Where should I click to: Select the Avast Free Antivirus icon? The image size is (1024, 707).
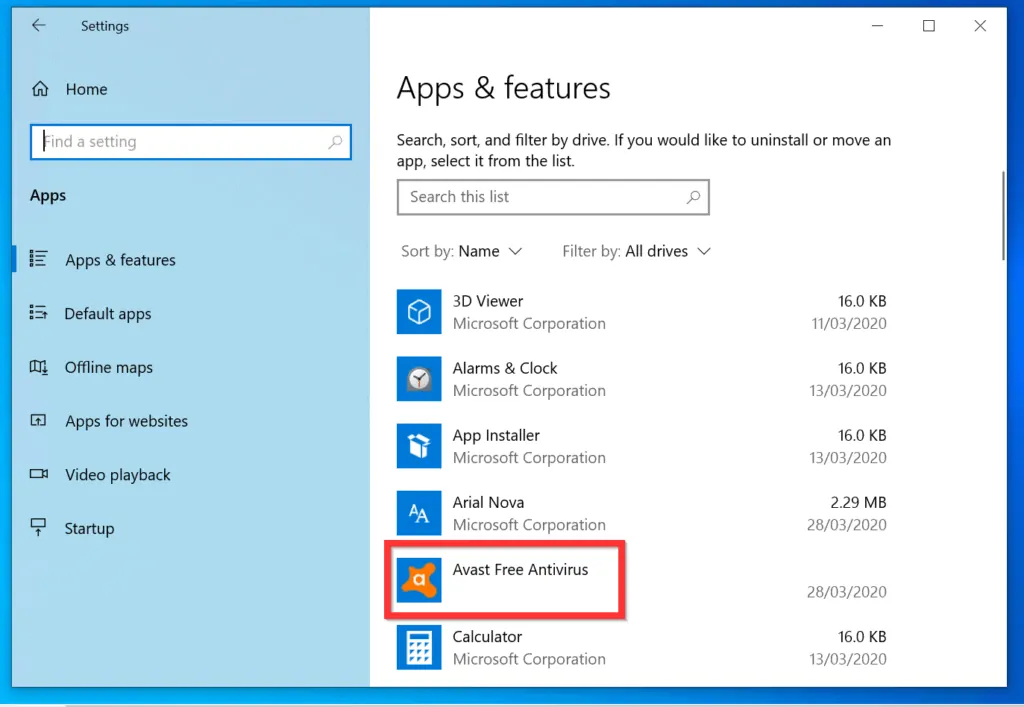[418, 580]
